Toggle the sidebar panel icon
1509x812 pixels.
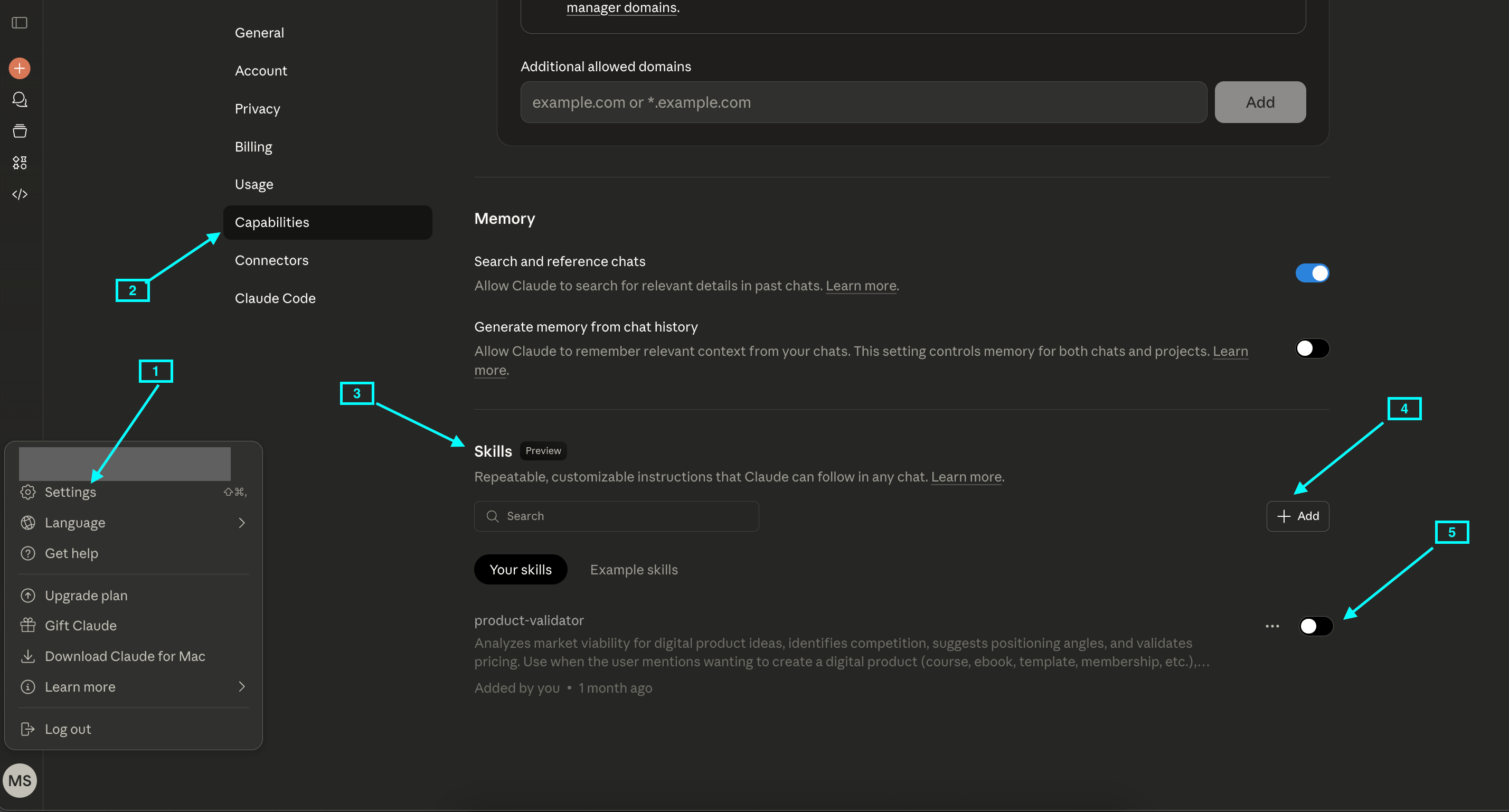[x=20, y=23]
